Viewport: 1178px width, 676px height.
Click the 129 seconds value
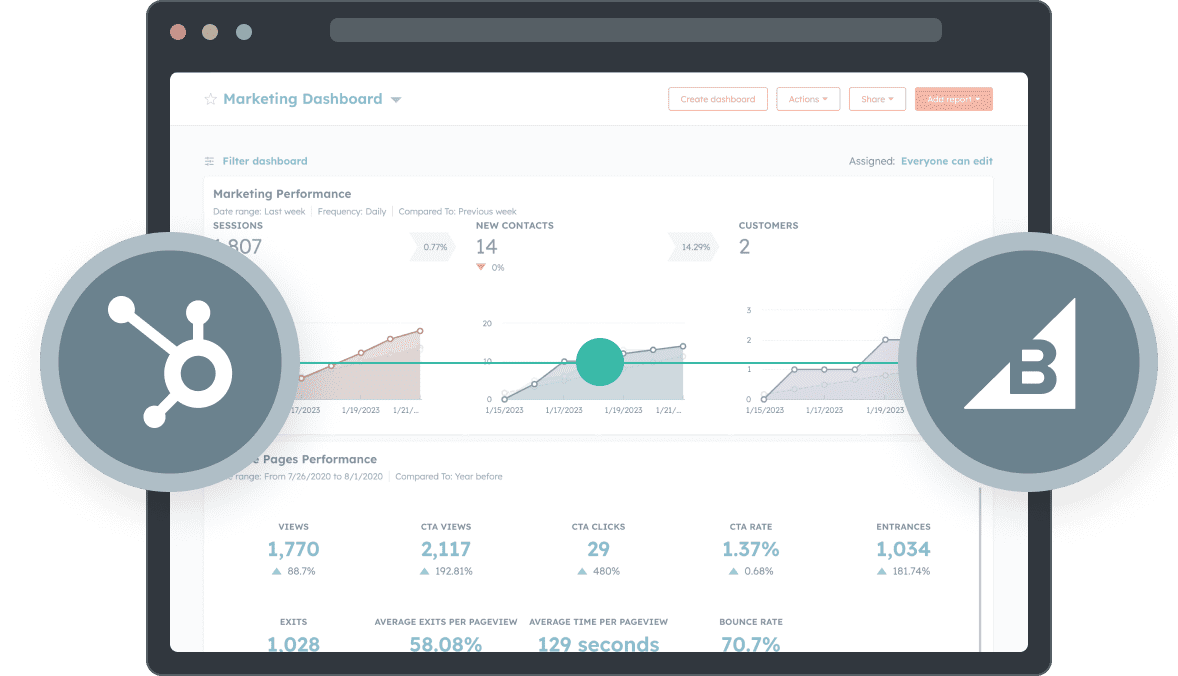(x=598, y=644)
